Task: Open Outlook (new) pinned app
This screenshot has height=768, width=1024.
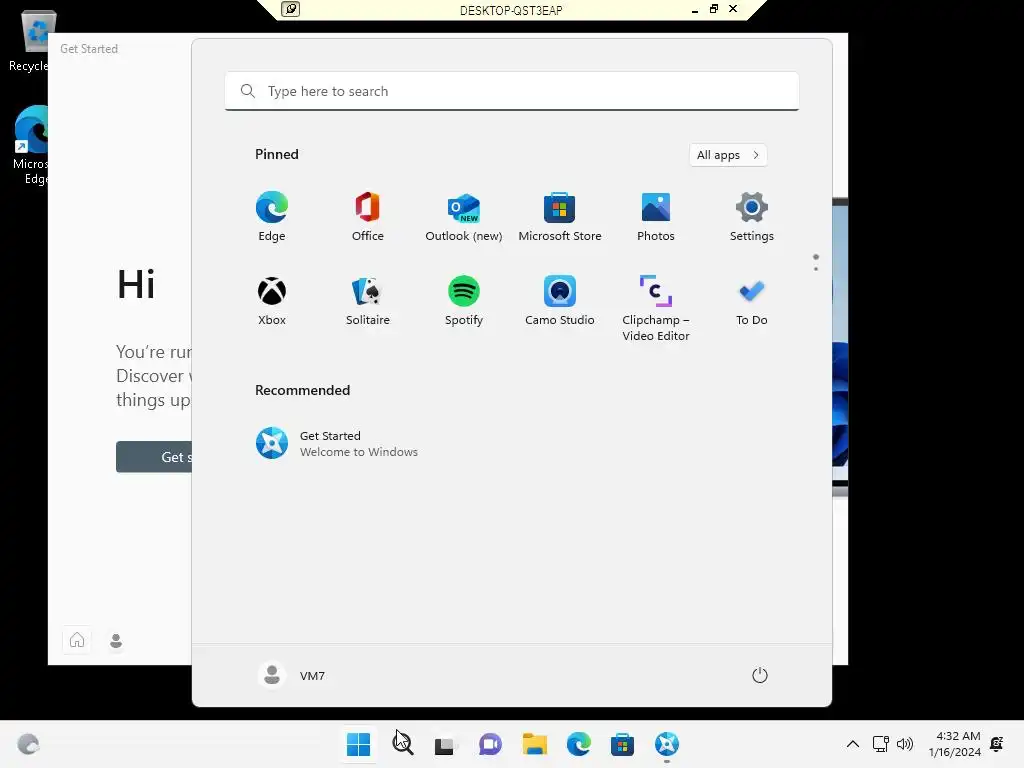Action: pyautogui.click(x=464, y=216)
